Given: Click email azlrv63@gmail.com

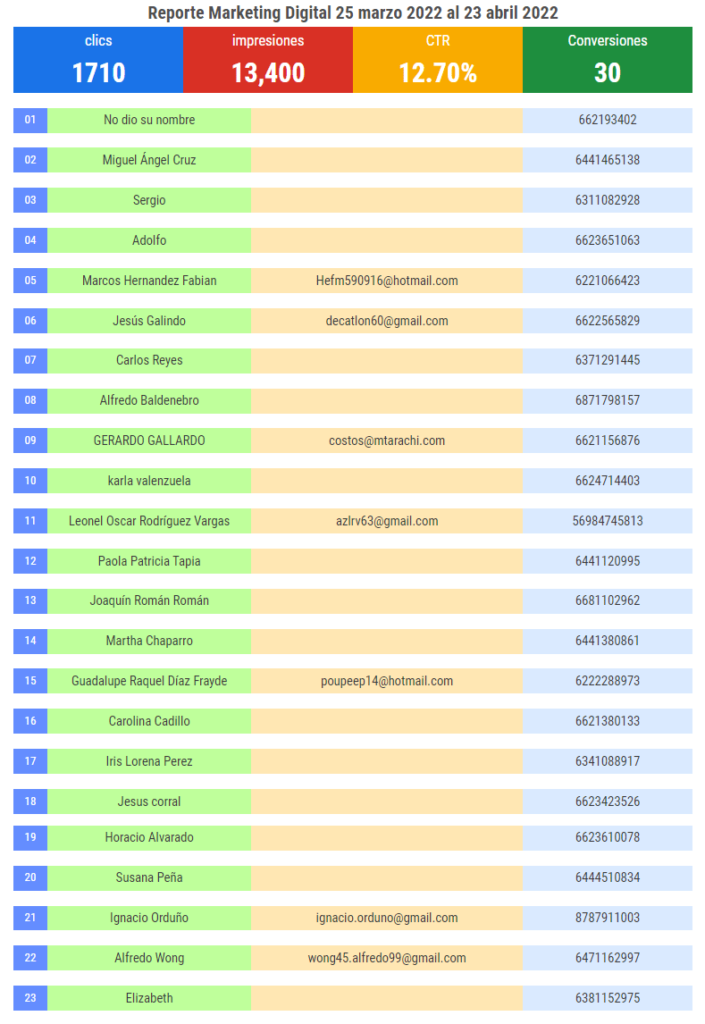Looking at the screenshot, I should [x=387, y=521].
